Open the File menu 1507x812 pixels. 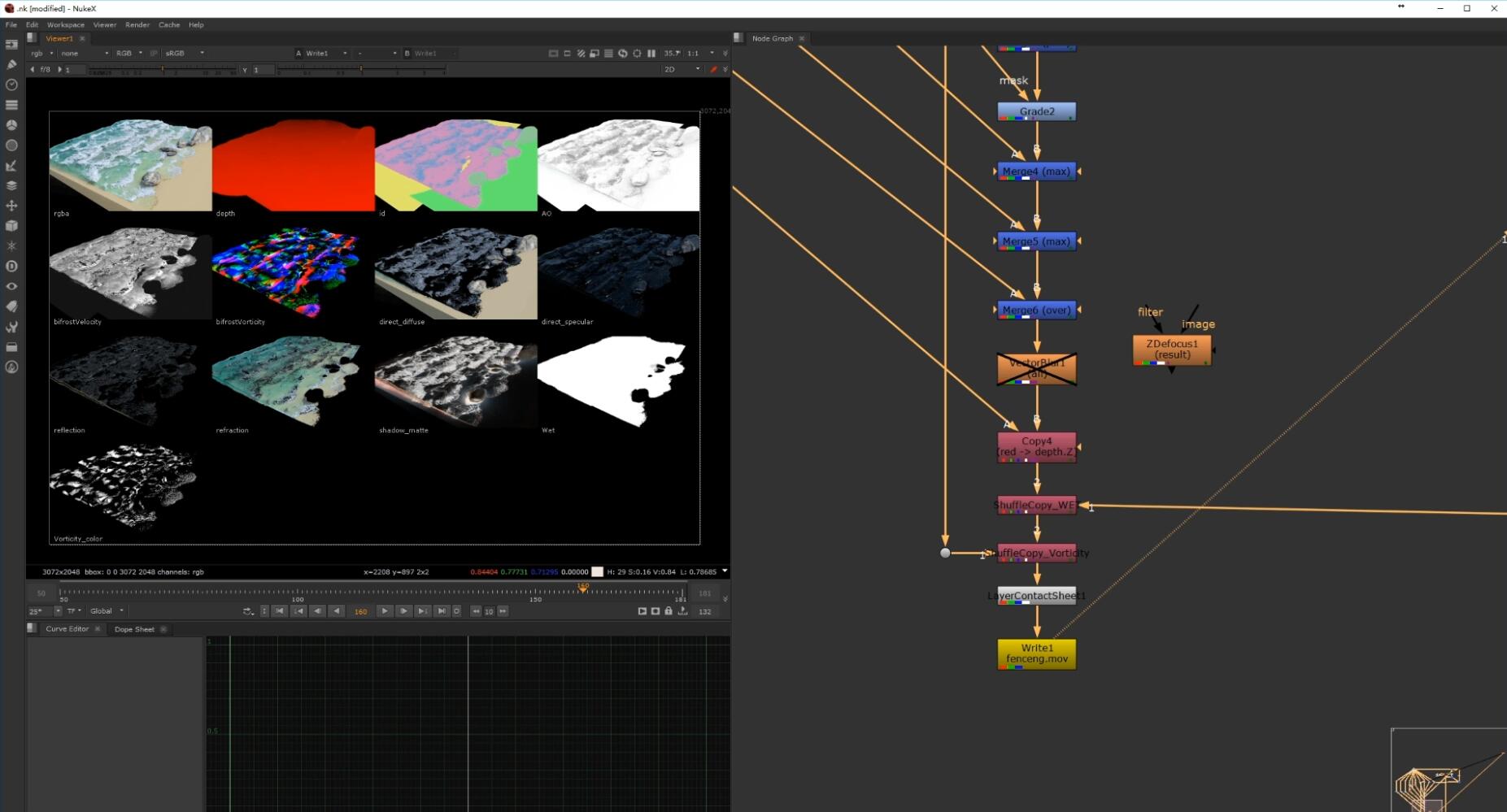point(11,24)
